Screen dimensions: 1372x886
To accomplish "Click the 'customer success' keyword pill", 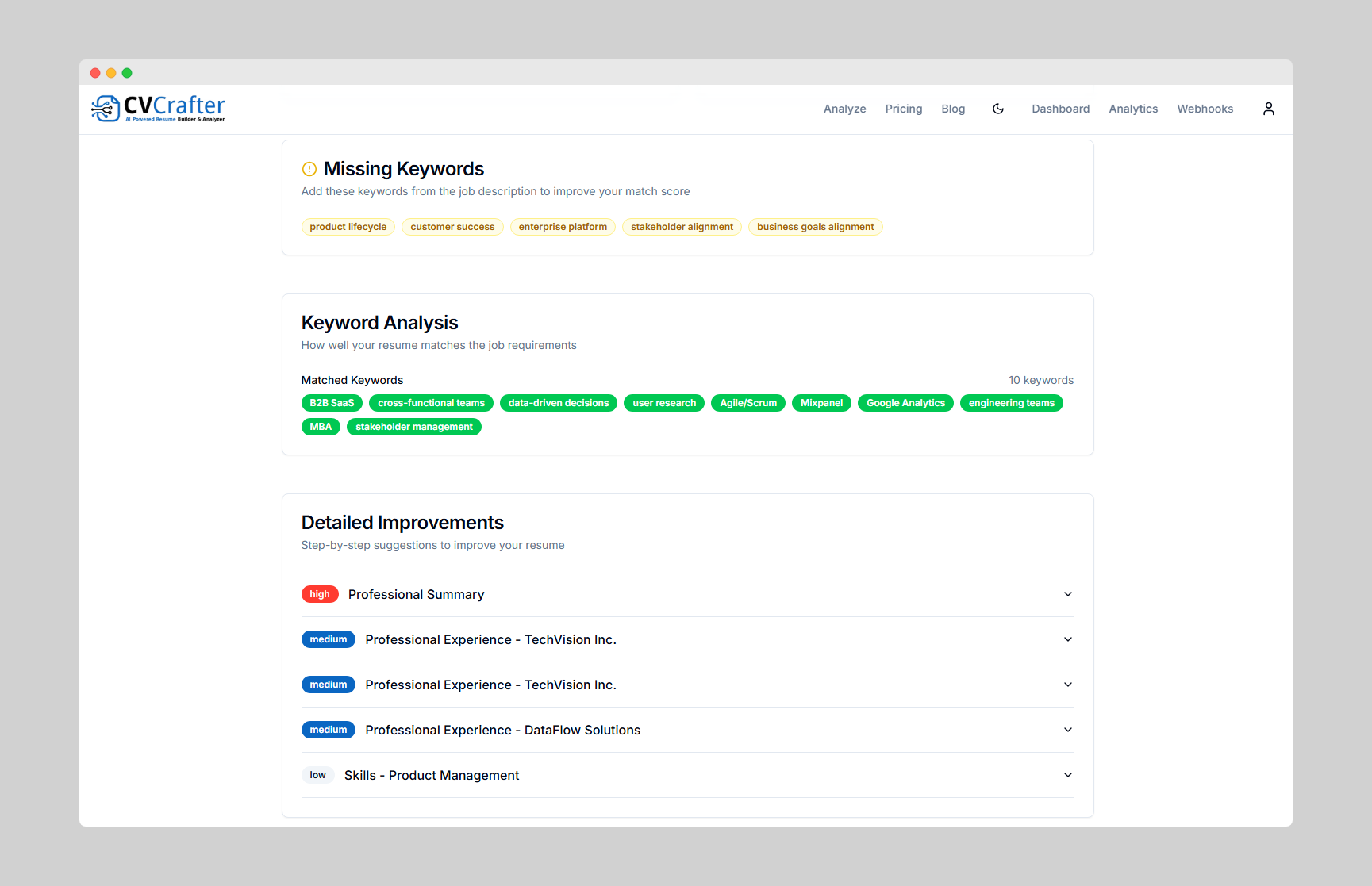I will click(452, 227).
